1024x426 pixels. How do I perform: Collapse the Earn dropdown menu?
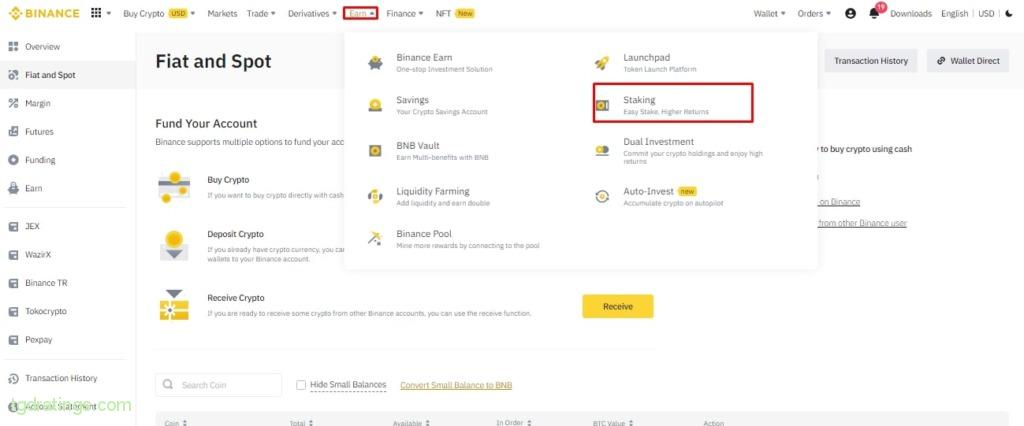click(x=360, y=13)
